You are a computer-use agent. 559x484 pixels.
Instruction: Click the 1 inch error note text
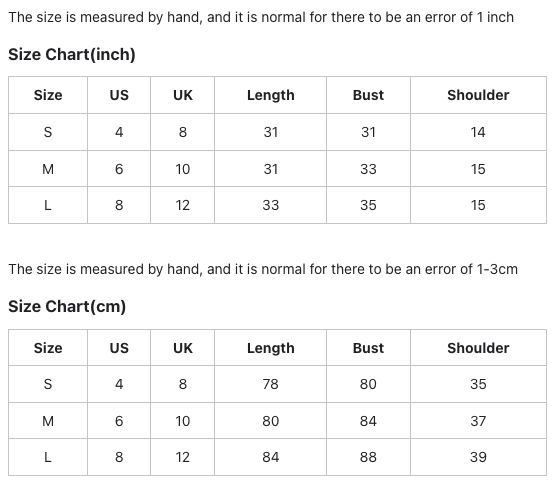point(261,17)
